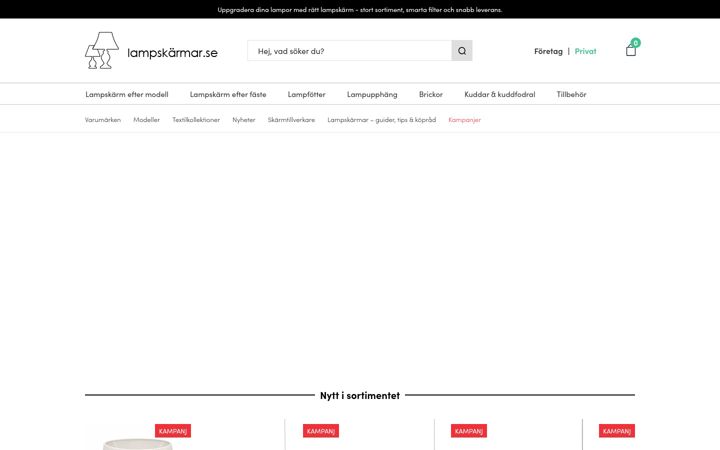The image size is (720, 450).
Task: Open Textilkollektioner link
Action: (x=196, y=120)
